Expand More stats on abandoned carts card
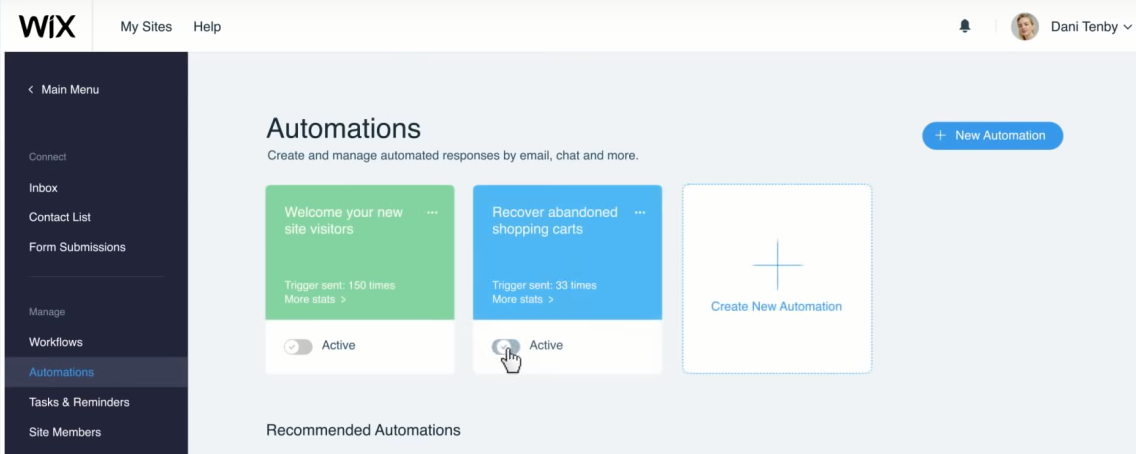The width and height of the screenshot is (1136, 454). 522,299
